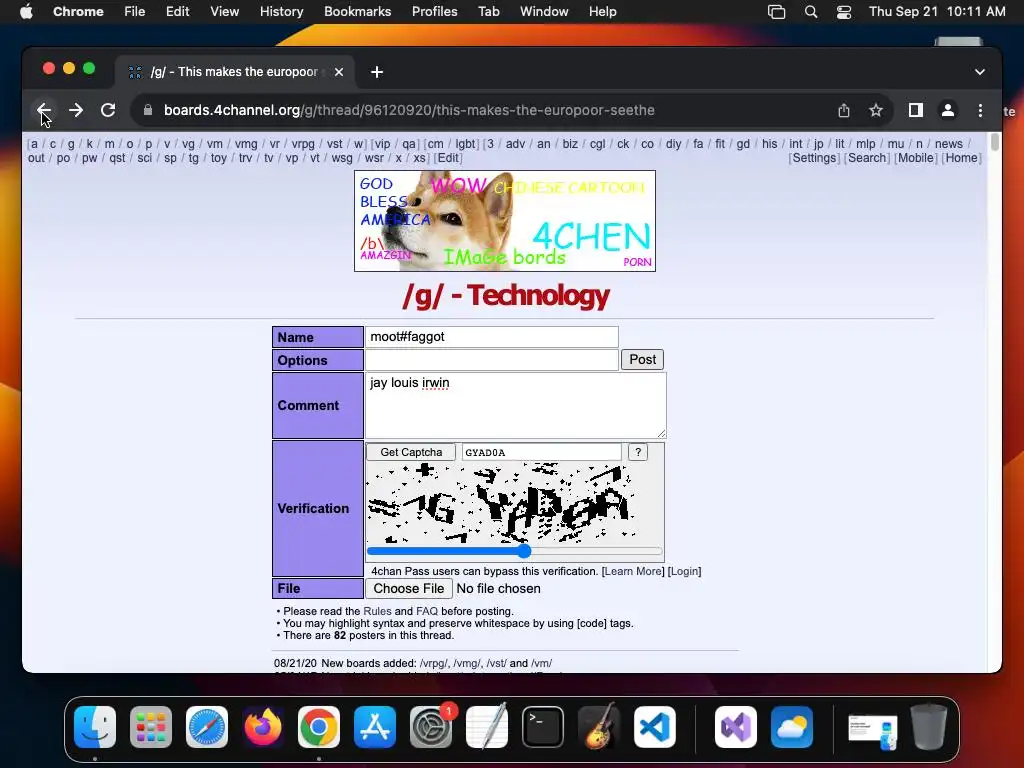Open the Learn More link
This screenshot has height=768, width=1024.
point(633,571)
